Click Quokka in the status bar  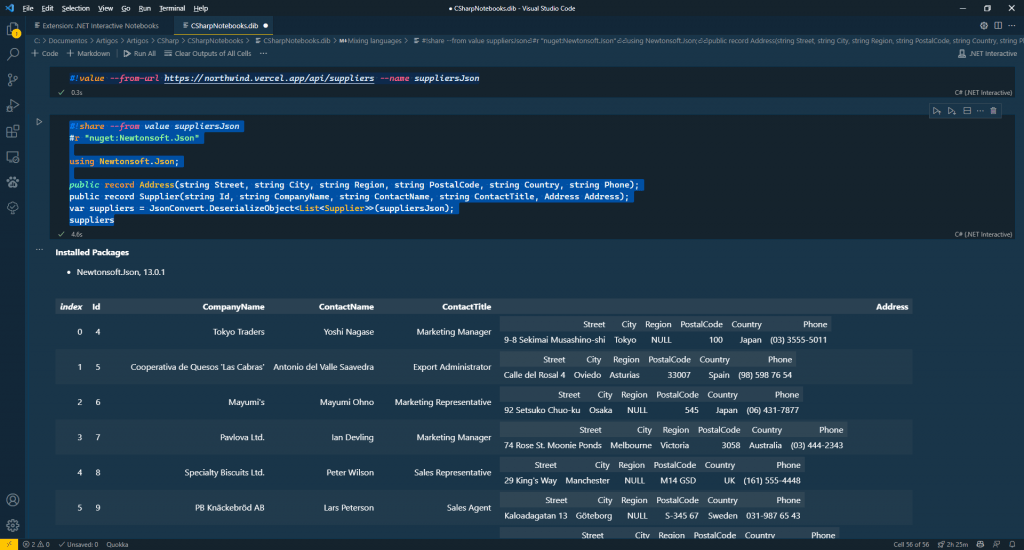(x=118, y=544)
